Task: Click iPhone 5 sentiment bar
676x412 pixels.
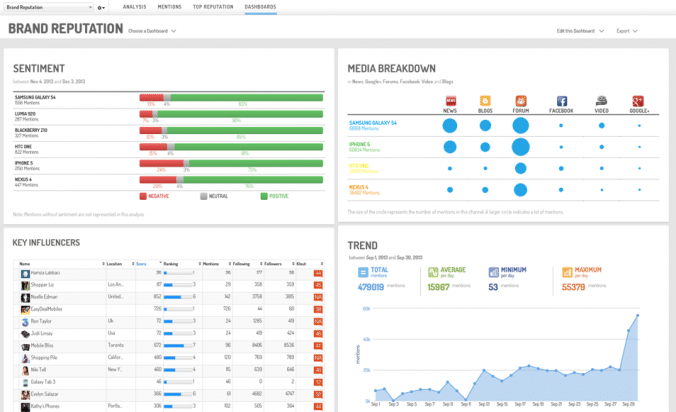Action: [x=231, y=163]
